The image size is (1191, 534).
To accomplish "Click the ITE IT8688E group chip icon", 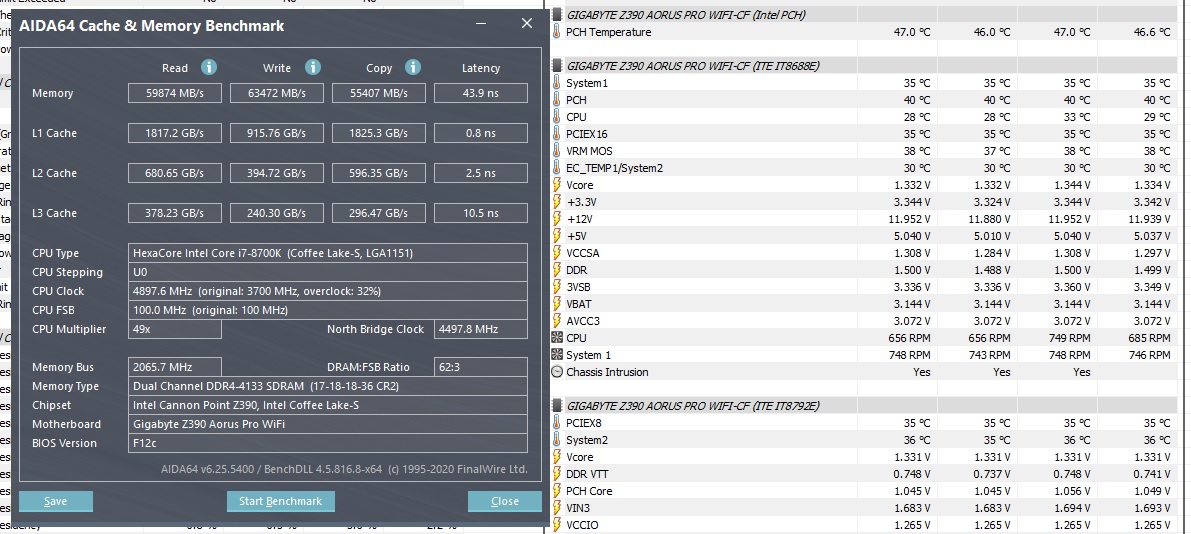I will tap(557, 65).
